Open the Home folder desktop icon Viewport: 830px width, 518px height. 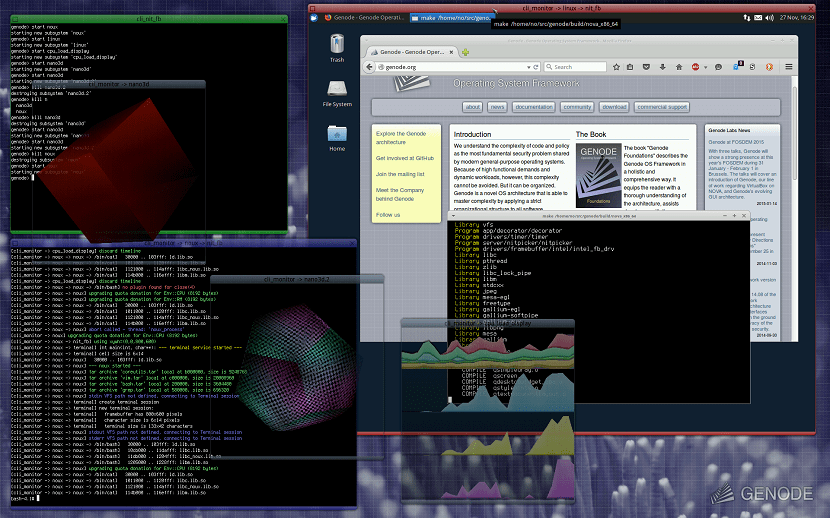(x=337, y=134)
